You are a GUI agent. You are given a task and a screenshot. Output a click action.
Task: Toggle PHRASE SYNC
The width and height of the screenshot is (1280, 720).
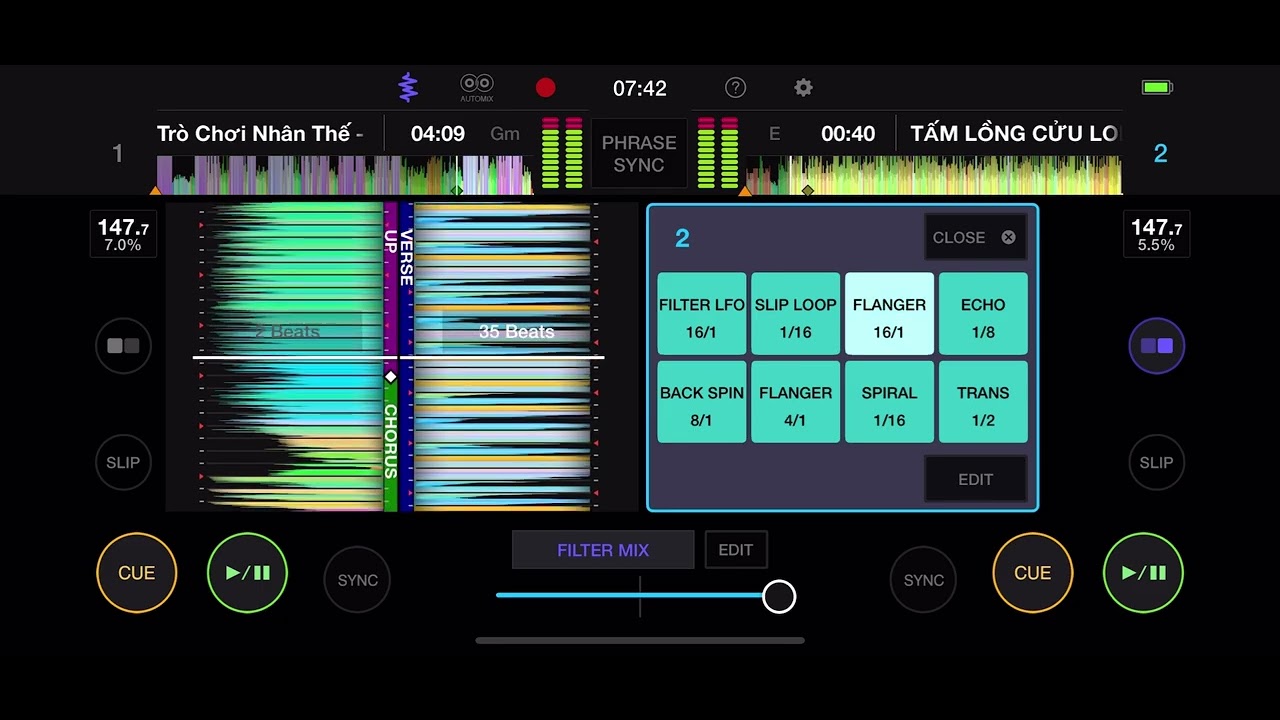coord(639,154)
